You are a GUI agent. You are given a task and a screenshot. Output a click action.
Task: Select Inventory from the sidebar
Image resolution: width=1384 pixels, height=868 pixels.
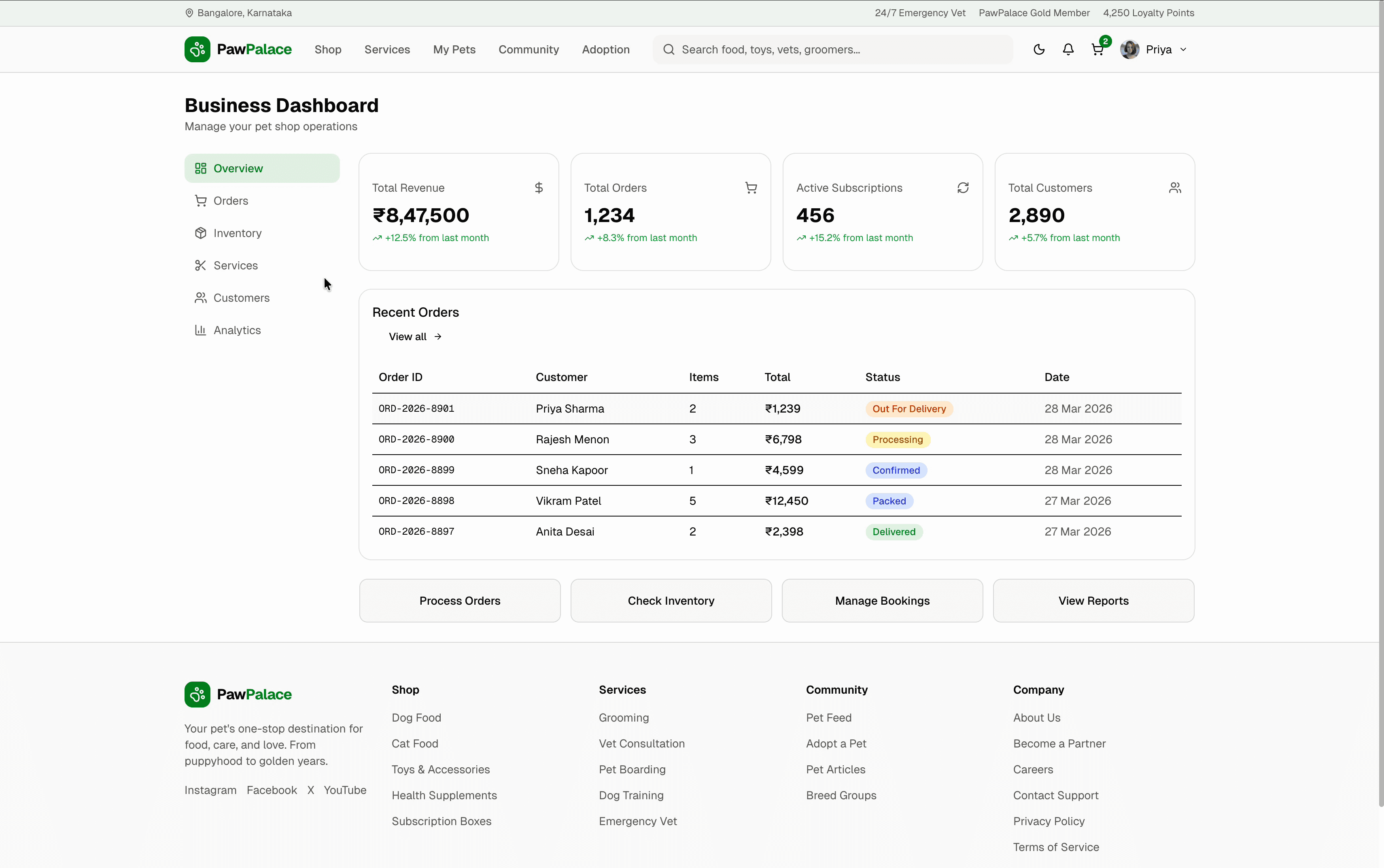pos(237,233)
